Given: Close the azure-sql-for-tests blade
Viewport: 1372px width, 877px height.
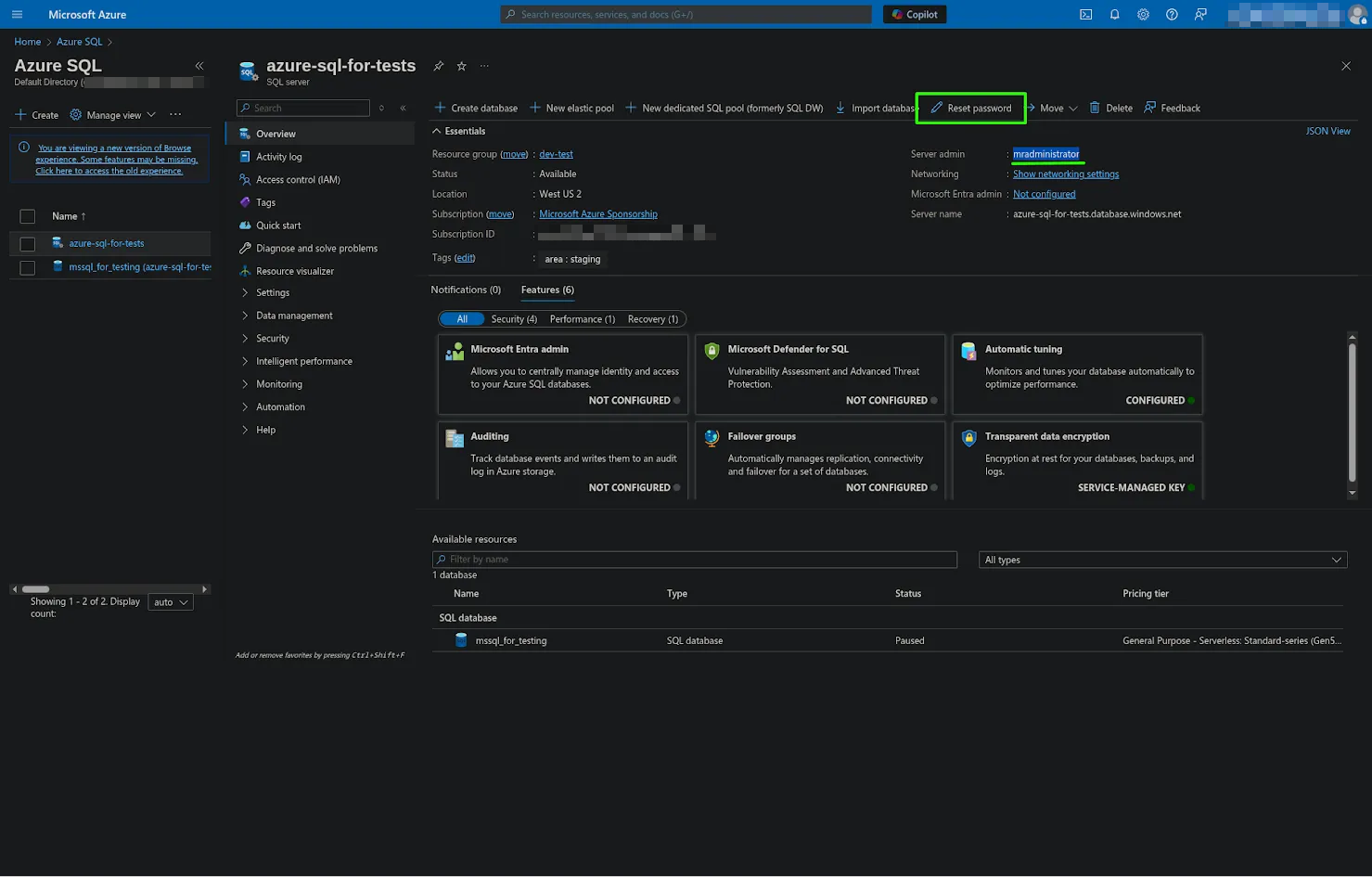Looking at the screenshot, I should coord(1346,66).
